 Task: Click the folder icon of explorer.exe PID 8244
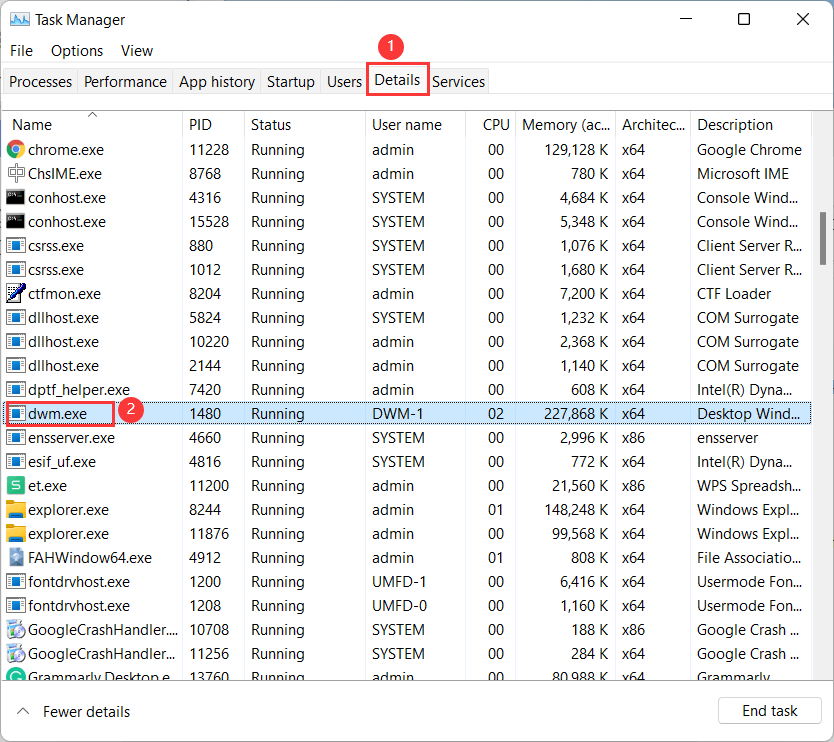(16, 510)
